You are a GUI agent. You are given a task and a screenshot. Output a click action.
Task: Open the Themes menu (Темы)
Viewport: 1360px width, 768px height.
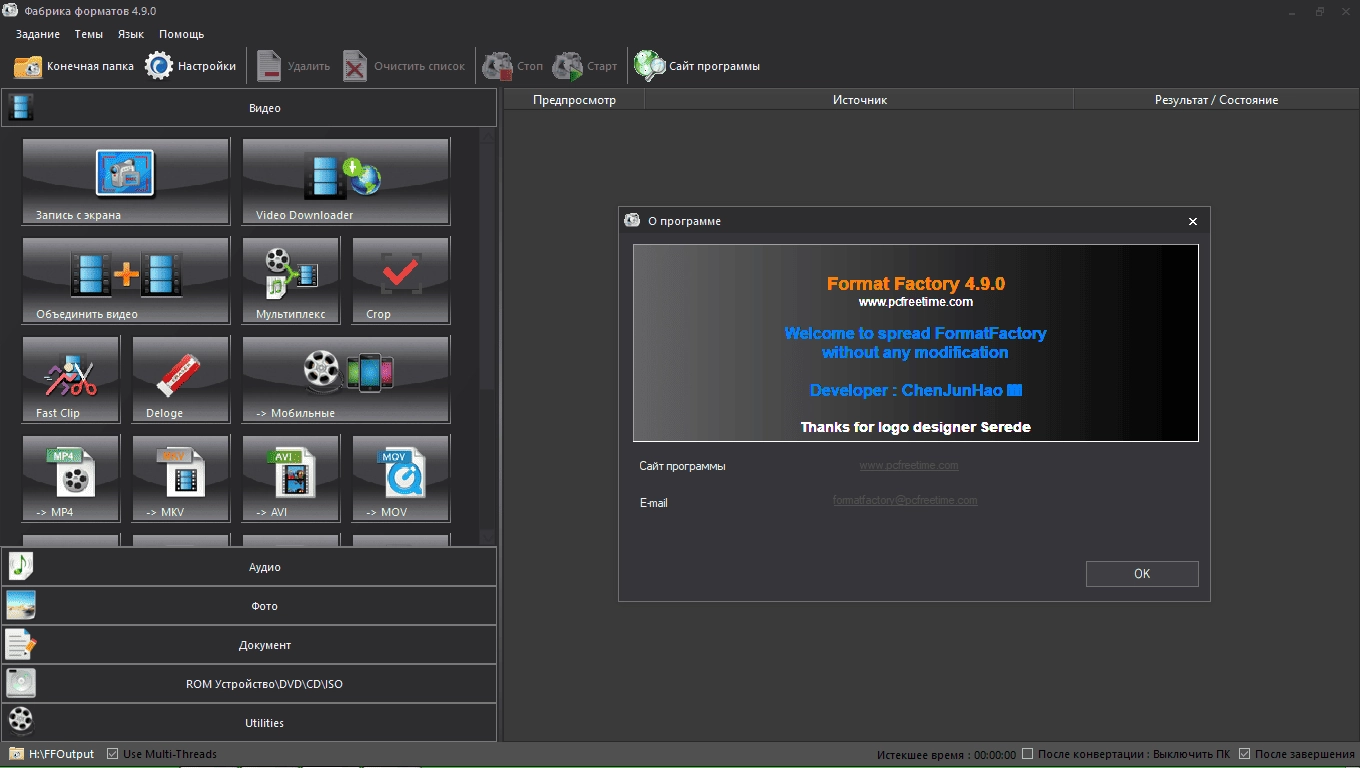pos(88,34)
